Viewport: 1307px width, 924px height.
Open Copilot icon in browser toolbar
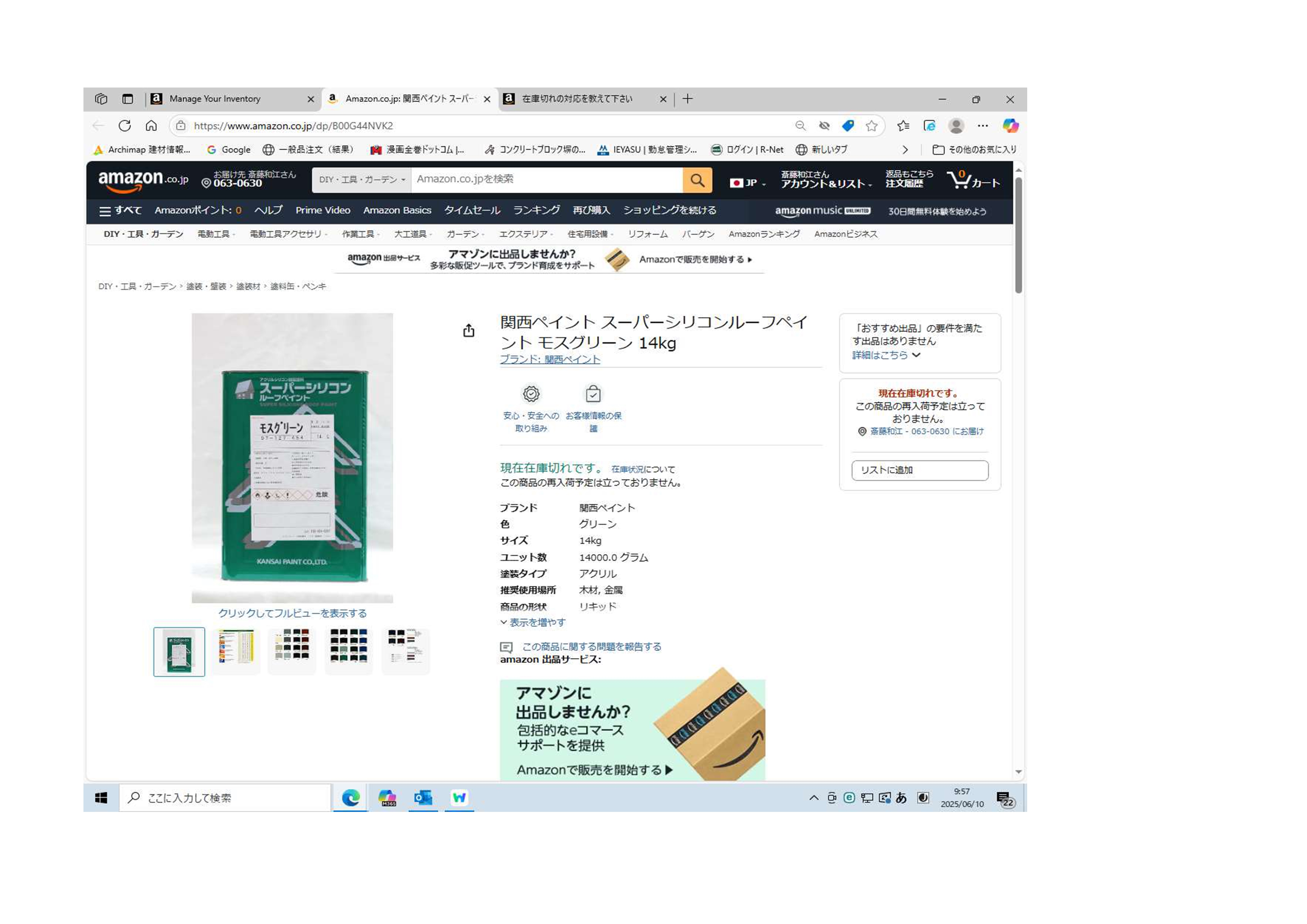tap(1010, 126)
